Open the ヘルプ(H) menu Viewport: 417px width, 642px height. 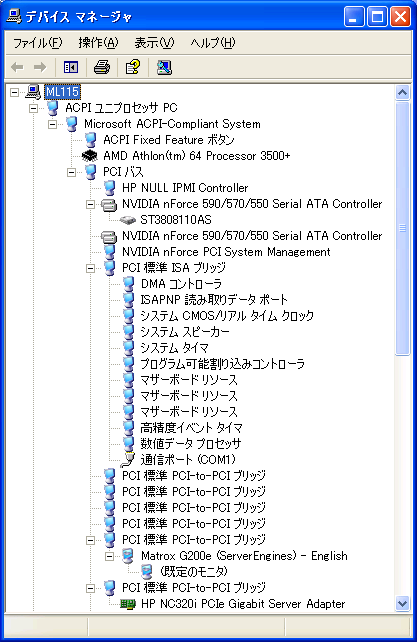pos(213,43)
